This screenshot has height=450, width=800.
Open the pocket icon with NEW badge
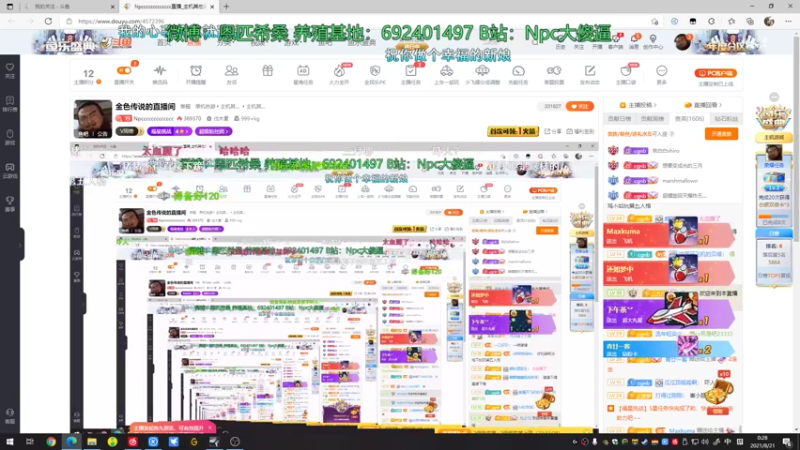click(x=626, y=70)
